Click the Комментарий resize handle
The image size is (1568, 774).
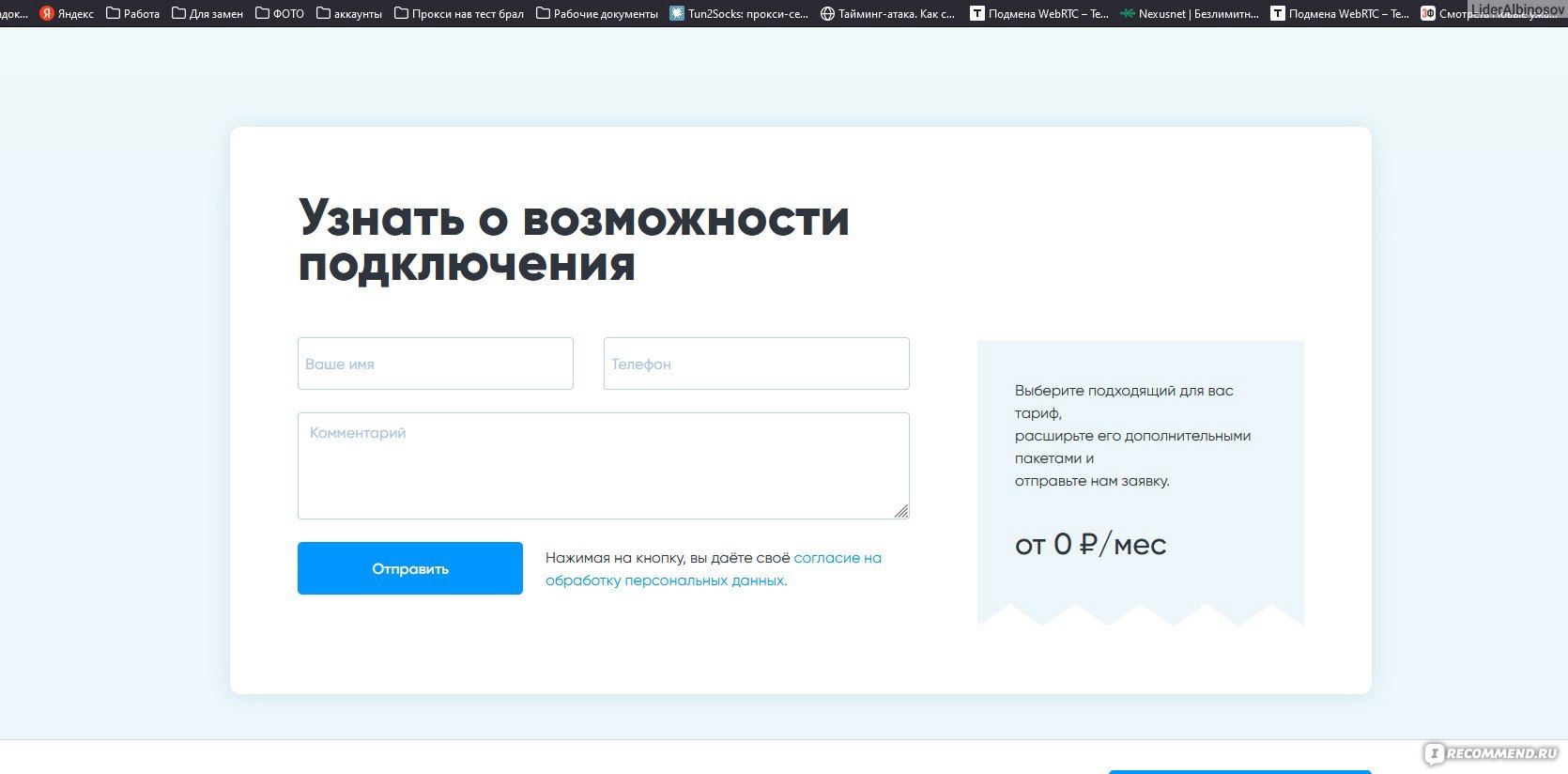(x=901, y=511)
